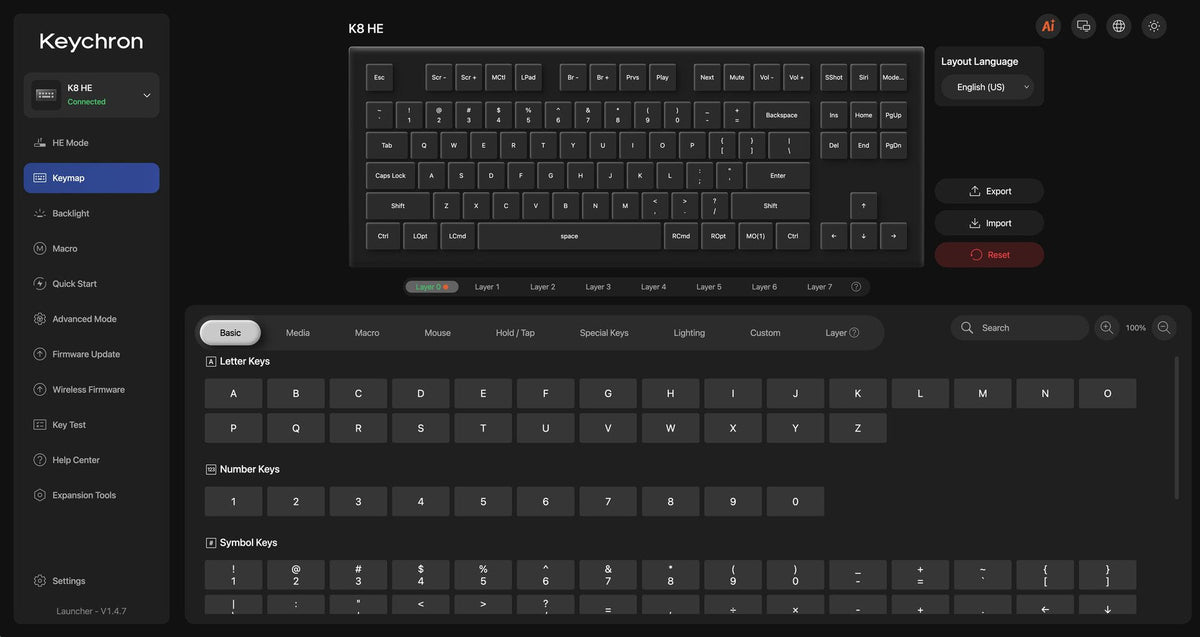
Task: Open Expansion Tools in sidebar
Action: pos(91,495)
